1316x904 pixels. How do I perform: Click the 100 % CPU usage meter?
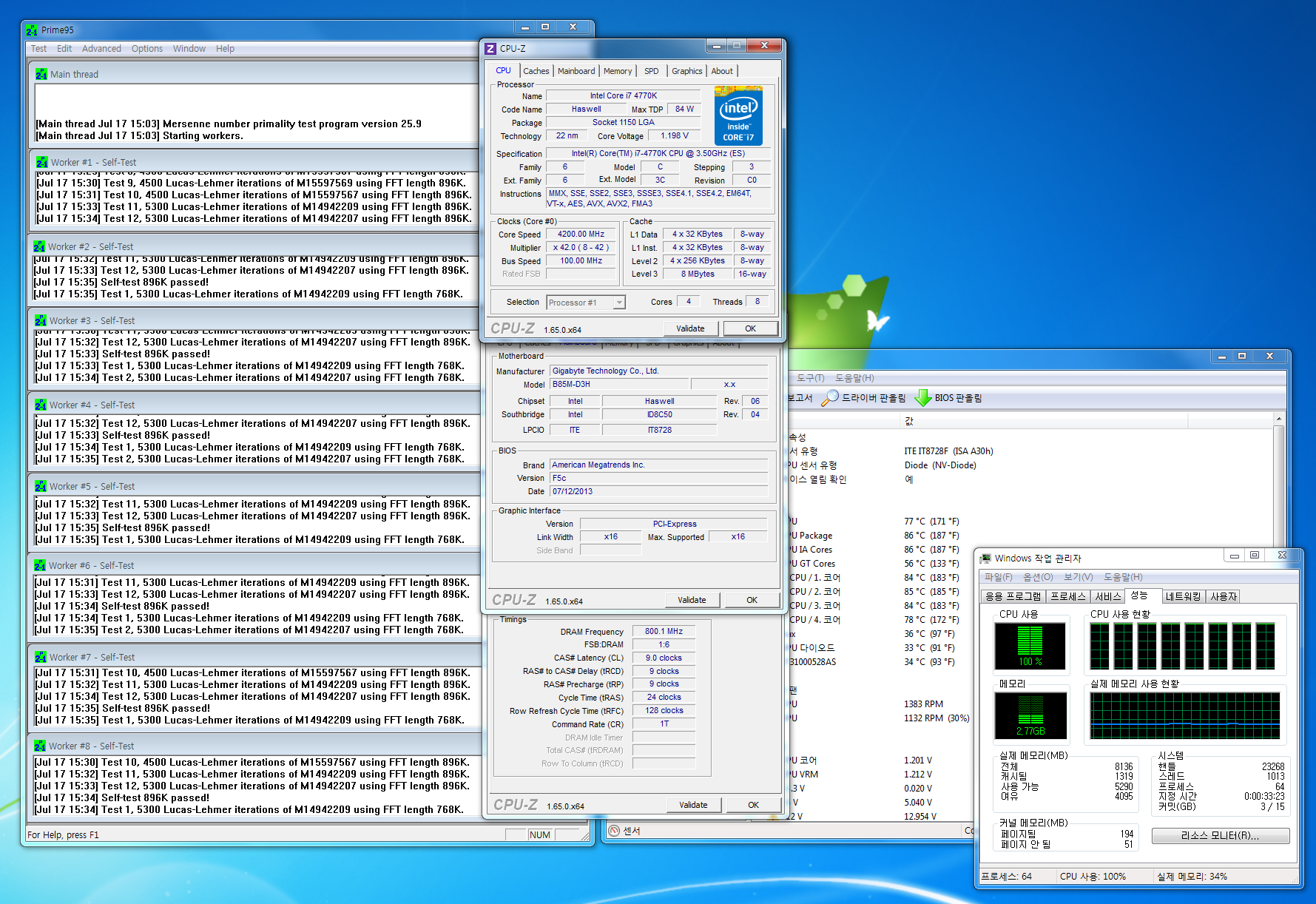tap(1030, 646)
